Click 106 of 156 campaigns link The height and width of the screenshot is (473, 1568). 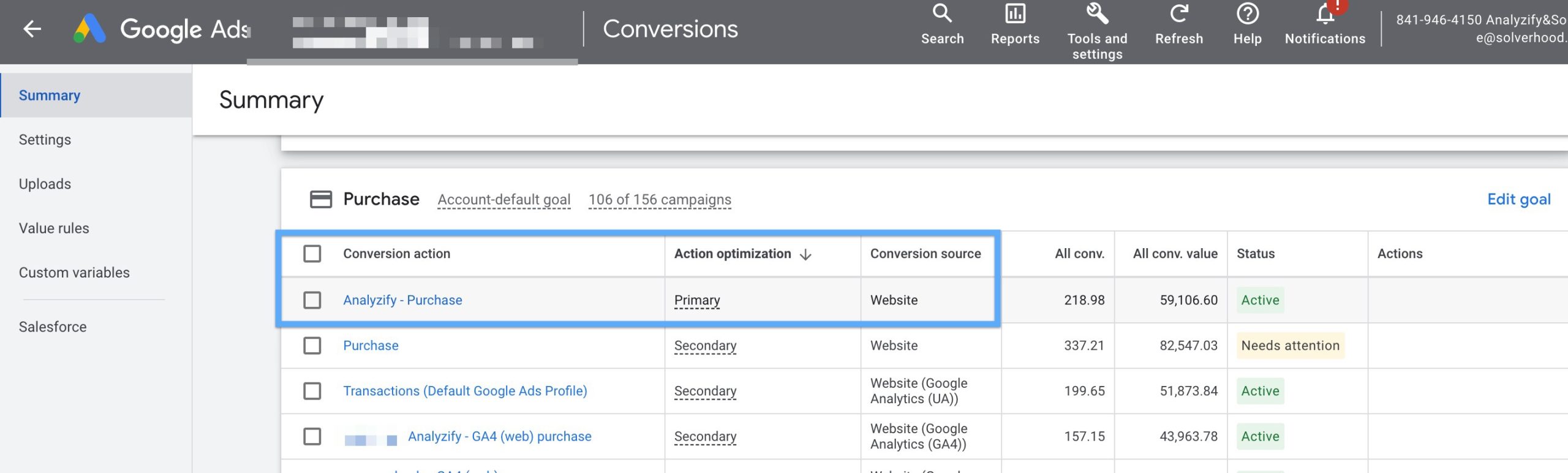pyautogui.click(x=660, y=200)
